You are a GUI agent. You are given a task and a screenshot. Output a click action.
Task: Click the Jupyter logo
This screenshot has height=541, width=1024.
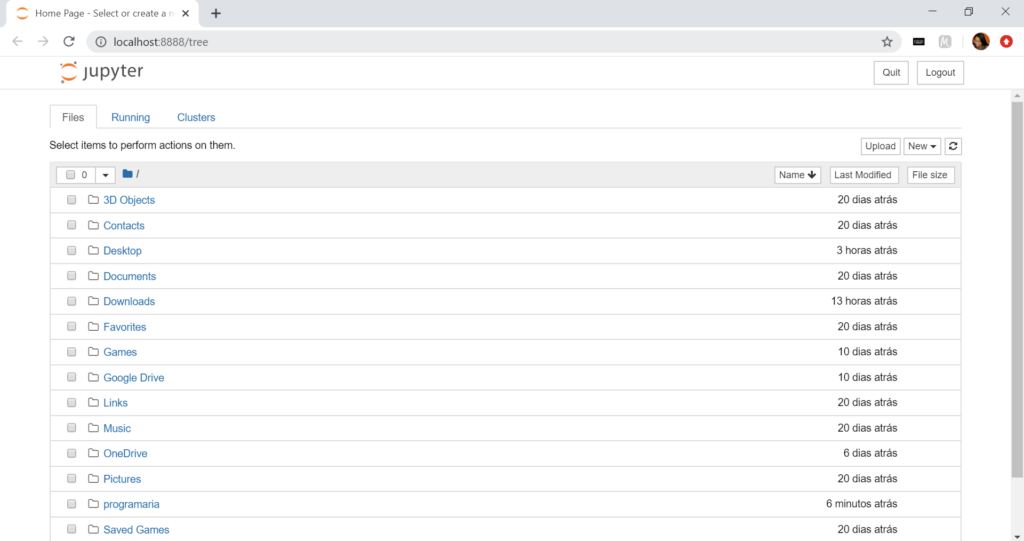pos(101,72)
